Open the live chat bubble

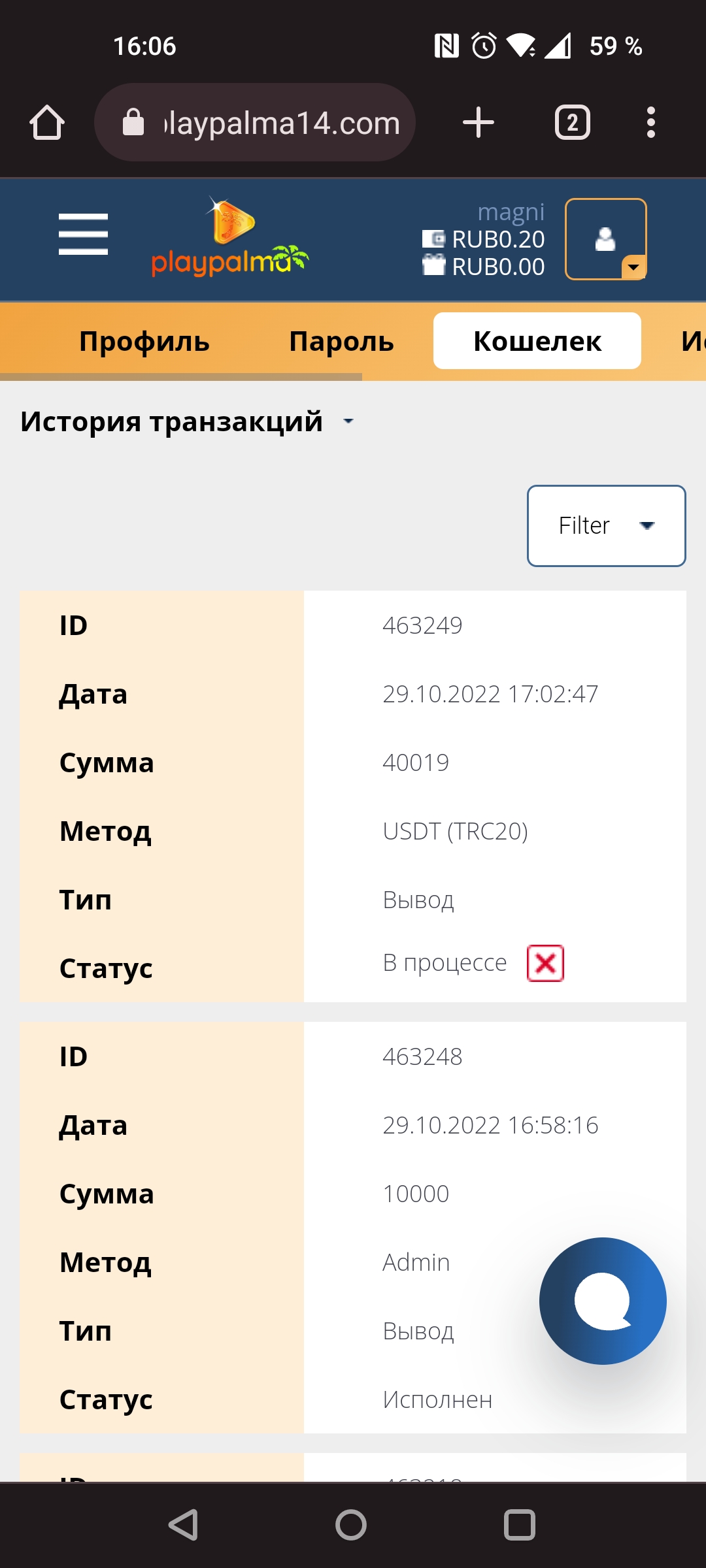(x=603, y=1301)
